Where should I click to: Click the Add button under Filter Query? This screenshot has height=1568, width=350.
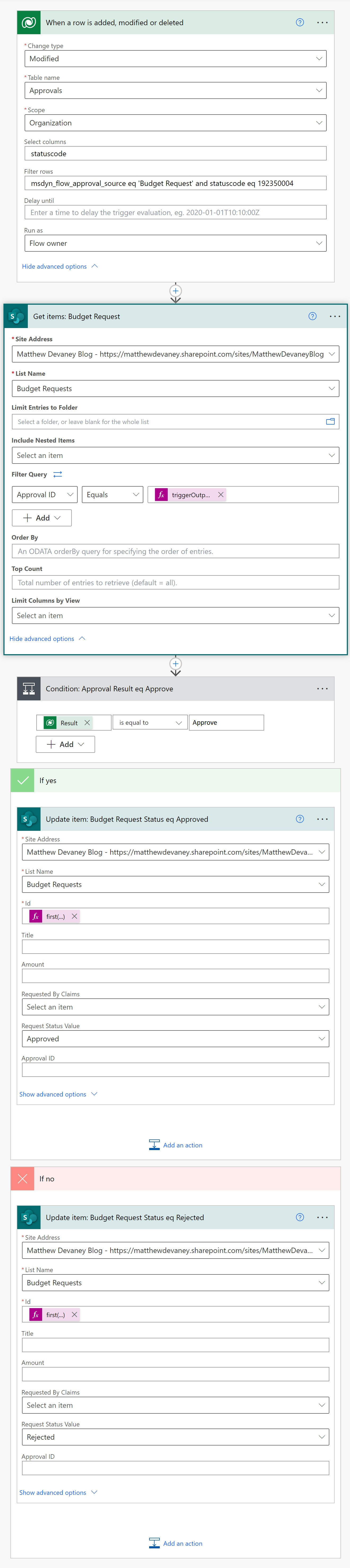click(41, 518)
